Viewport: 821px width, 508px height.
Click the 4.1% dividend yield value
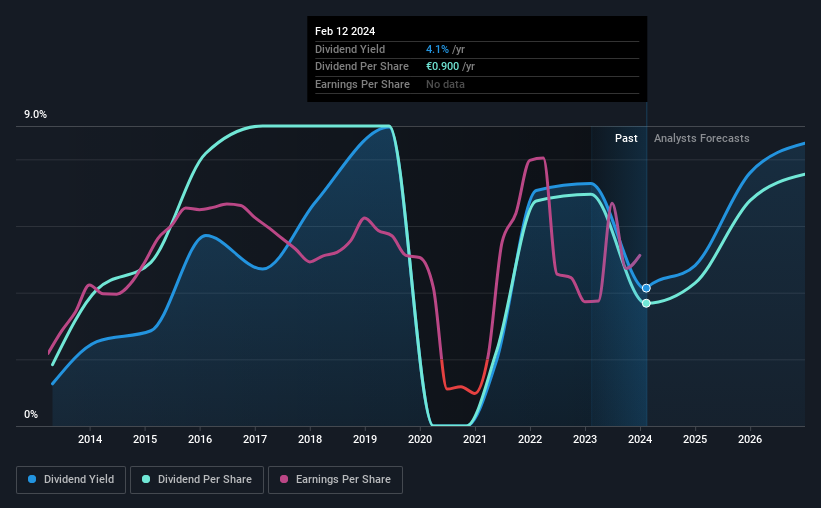click(x=437, y=49)
